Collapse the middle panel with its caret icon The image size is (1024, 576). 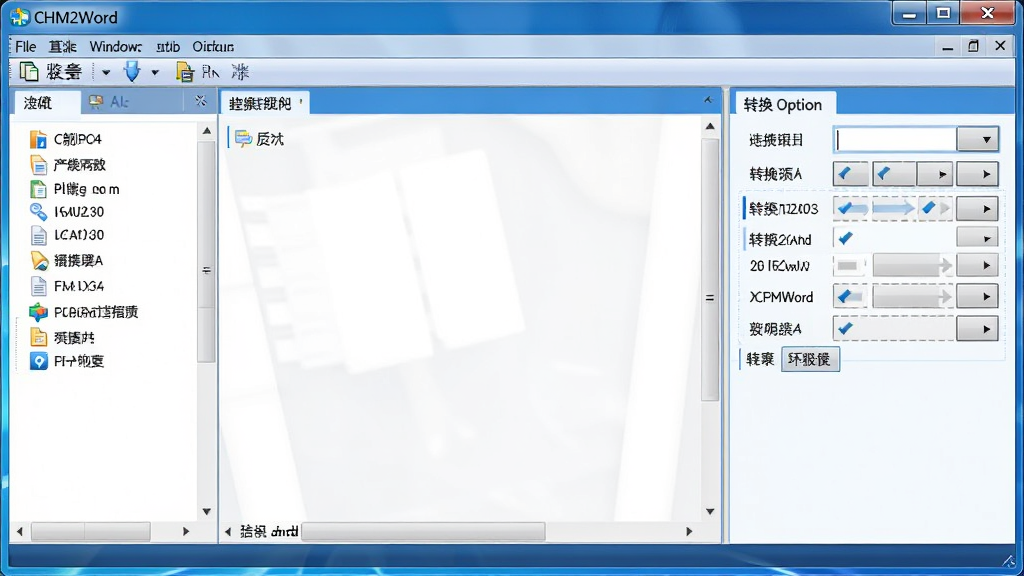click(708, 100)
